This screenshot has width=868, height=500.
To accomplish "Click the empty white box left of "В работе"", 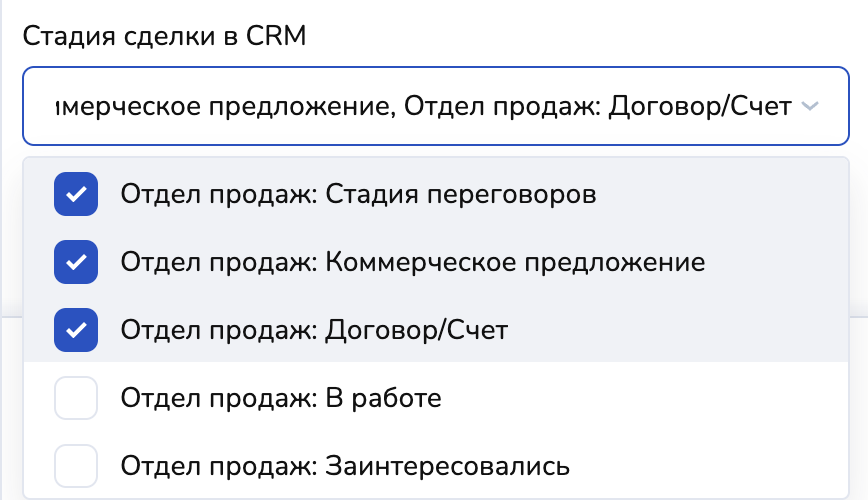I will [x=75, y=398].
